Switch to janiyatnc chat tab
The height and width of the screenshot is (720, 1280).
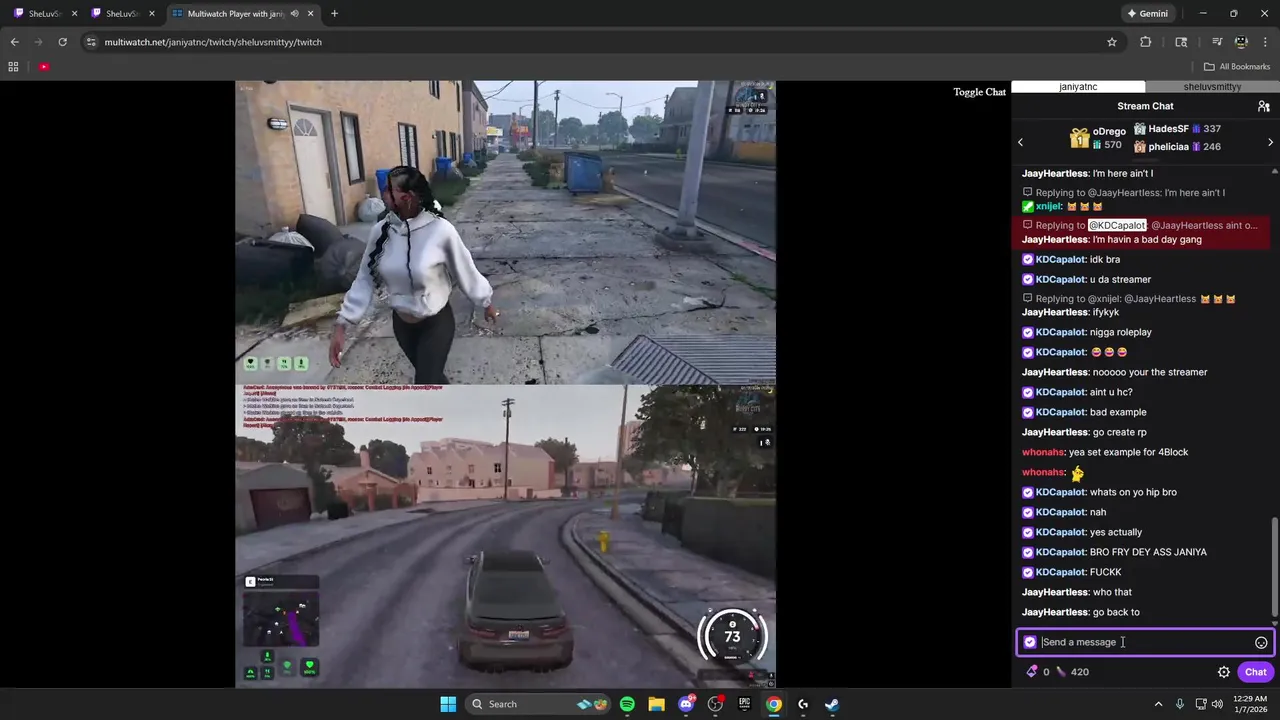pyautogui.click(x=1078, y=87)
